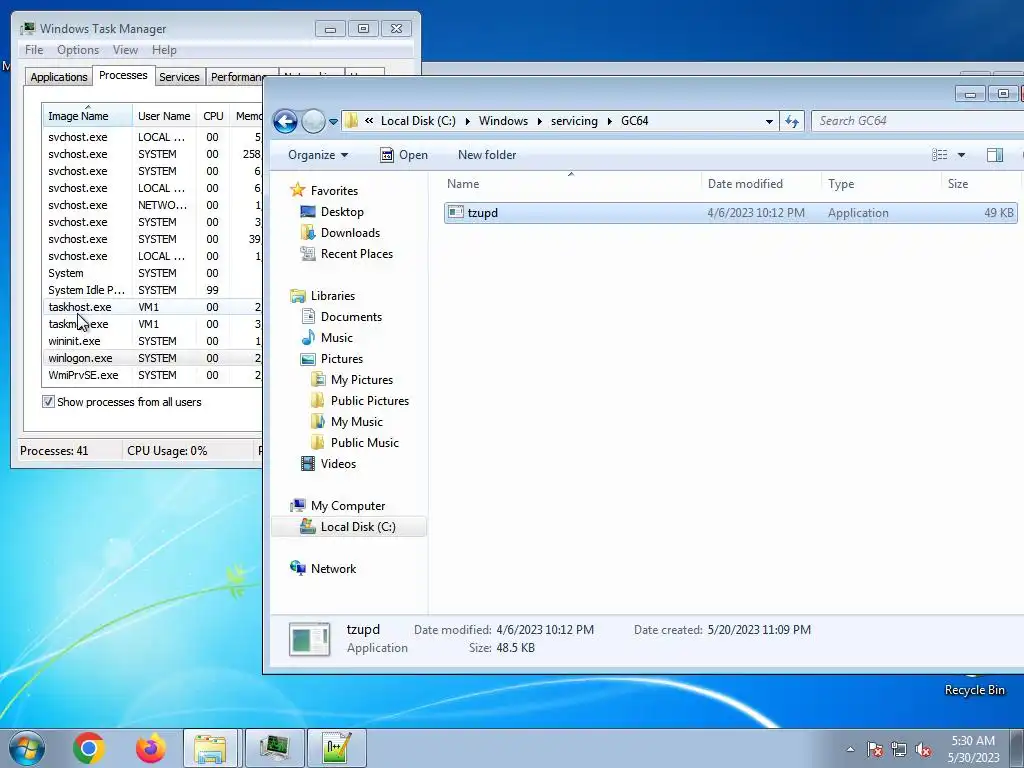Click the Change your view icon
Image resolution: width=1024 pixels, height=768 pixels.
click(940, 155)
